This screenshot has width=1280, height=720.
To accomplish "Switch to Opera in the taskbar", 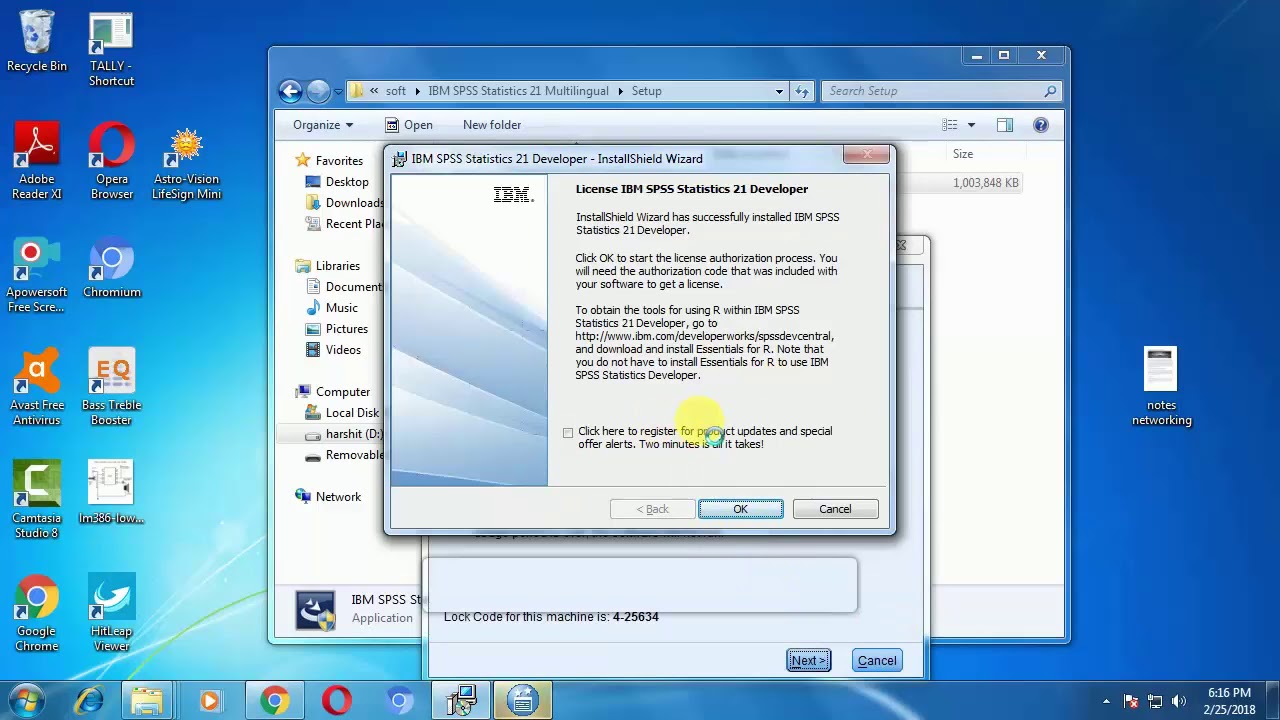I will pos(337,701).
